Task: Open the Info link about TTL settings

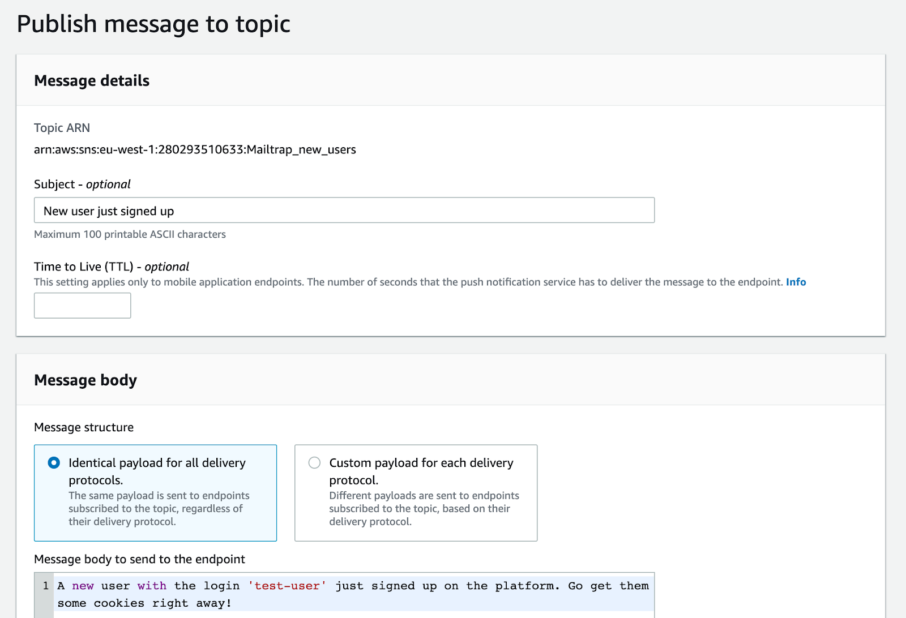Action: tap(795, 282)
